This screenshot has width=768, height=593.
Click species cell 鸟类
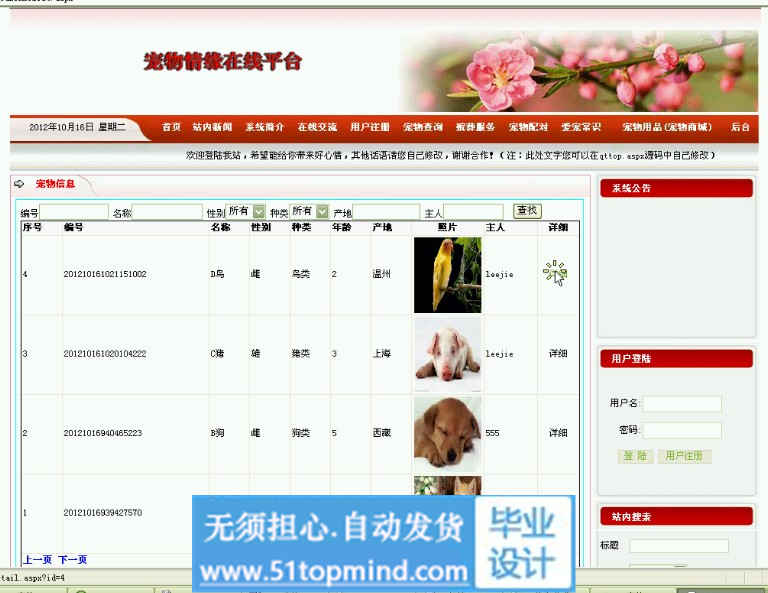pyautogui.click(x=301, y=274)
